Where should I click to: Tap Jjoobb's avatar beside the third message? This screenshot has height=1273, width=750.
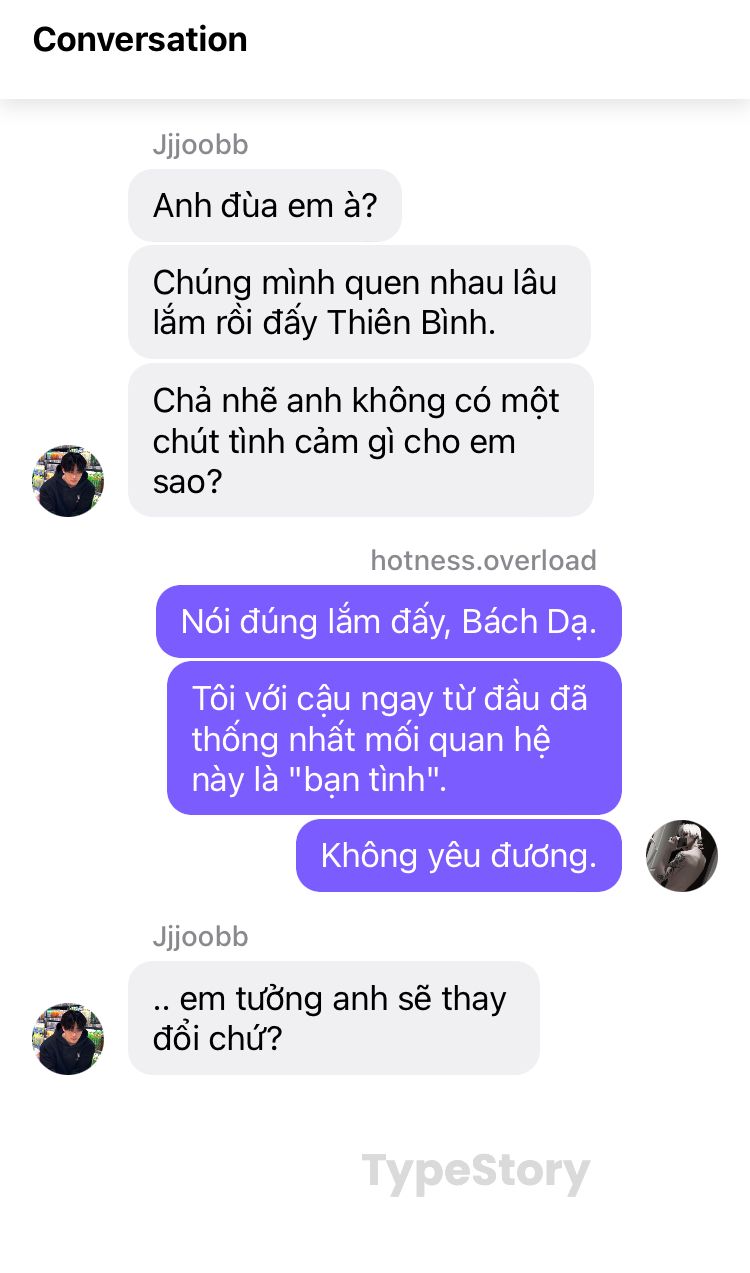coord(68,481)
